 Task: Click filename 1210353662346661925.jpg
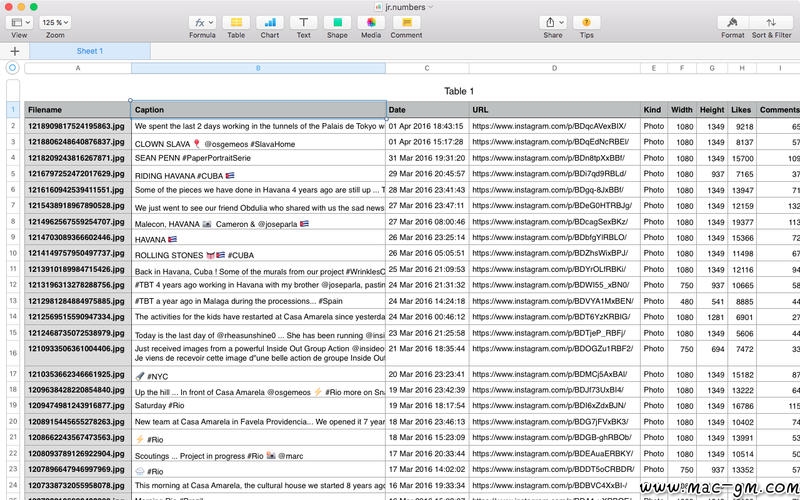pyautogui.click(x=78, y=374)
